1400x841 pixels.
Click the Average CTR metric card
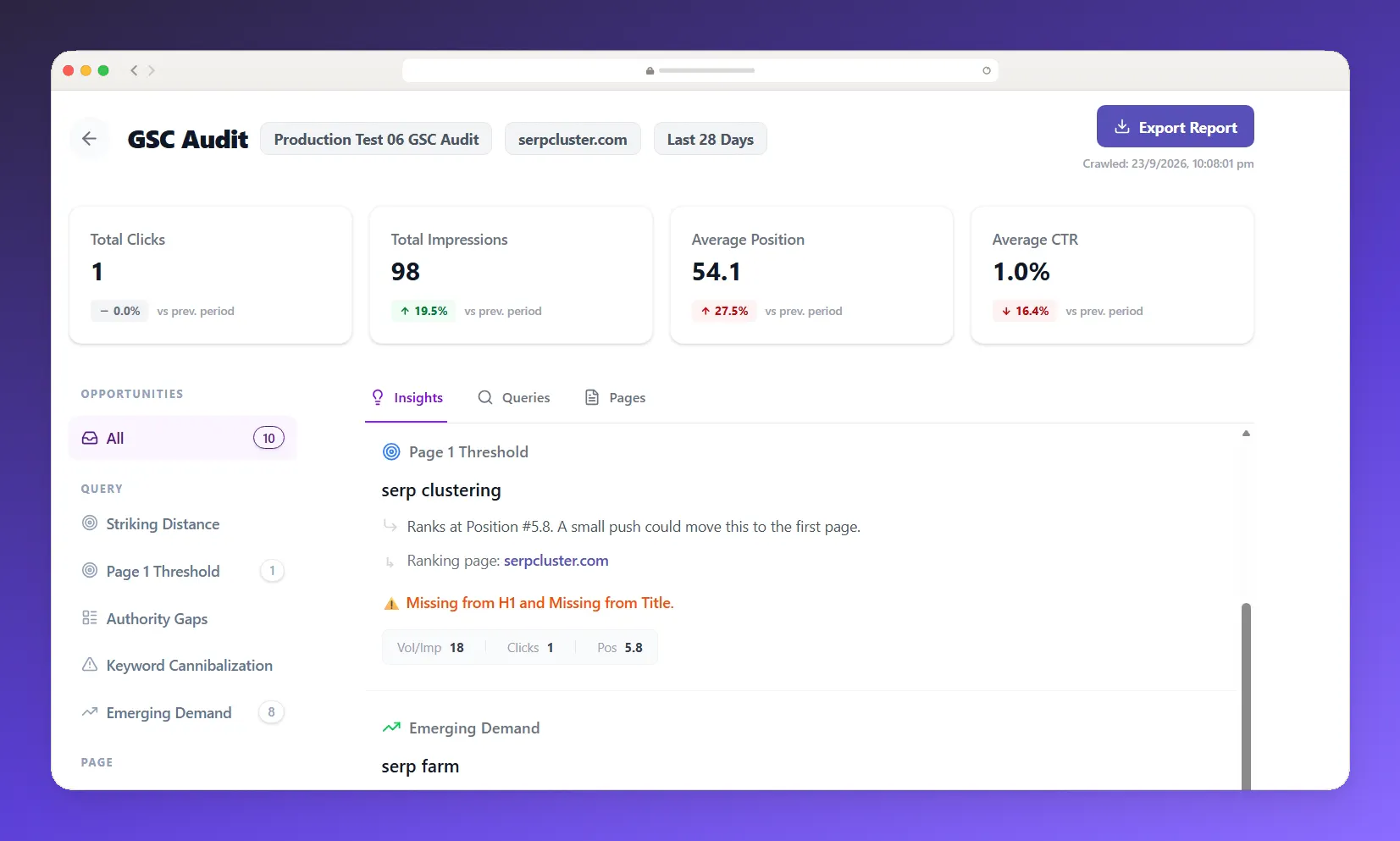coord(1113,275)
